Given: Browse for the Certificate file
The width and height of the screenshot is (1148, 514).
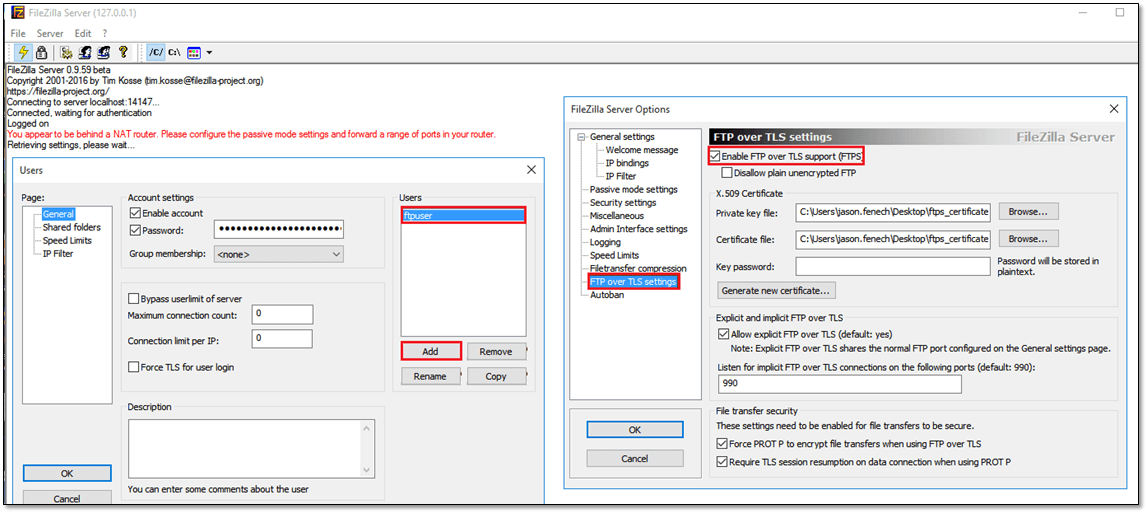Looking at the screenshot, I should click(x=1029, y=239).
